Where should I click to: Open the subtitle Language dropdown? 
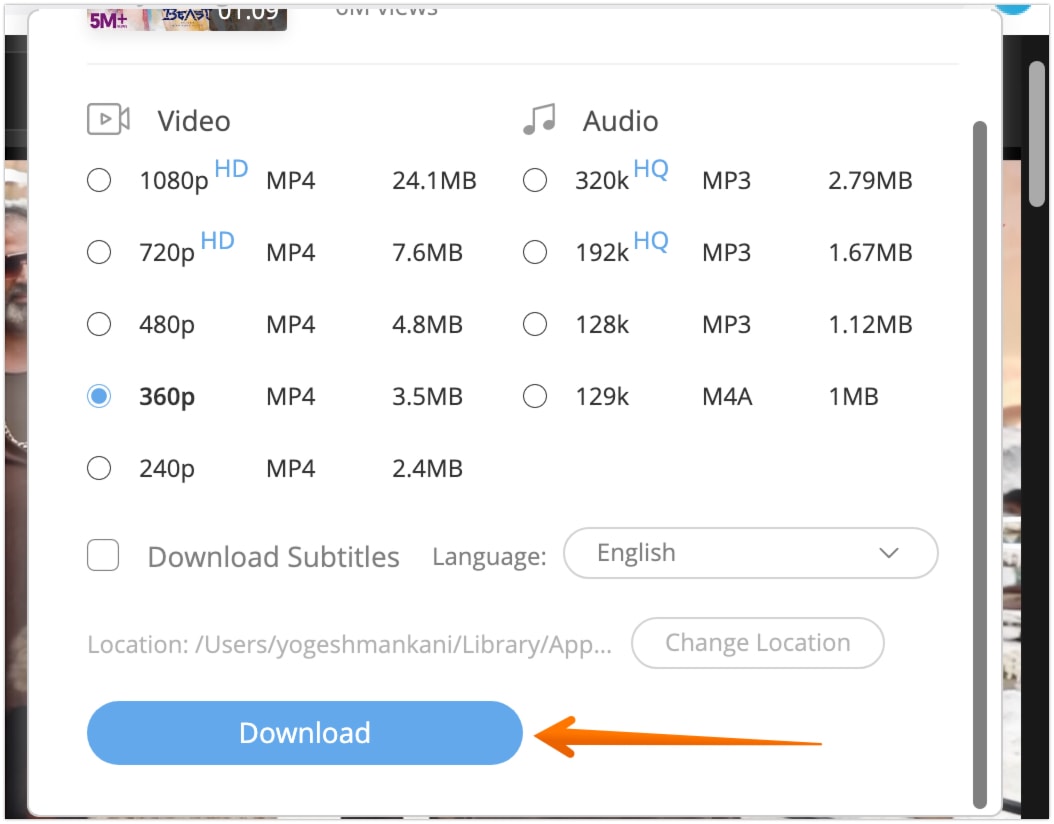[750, 553]
